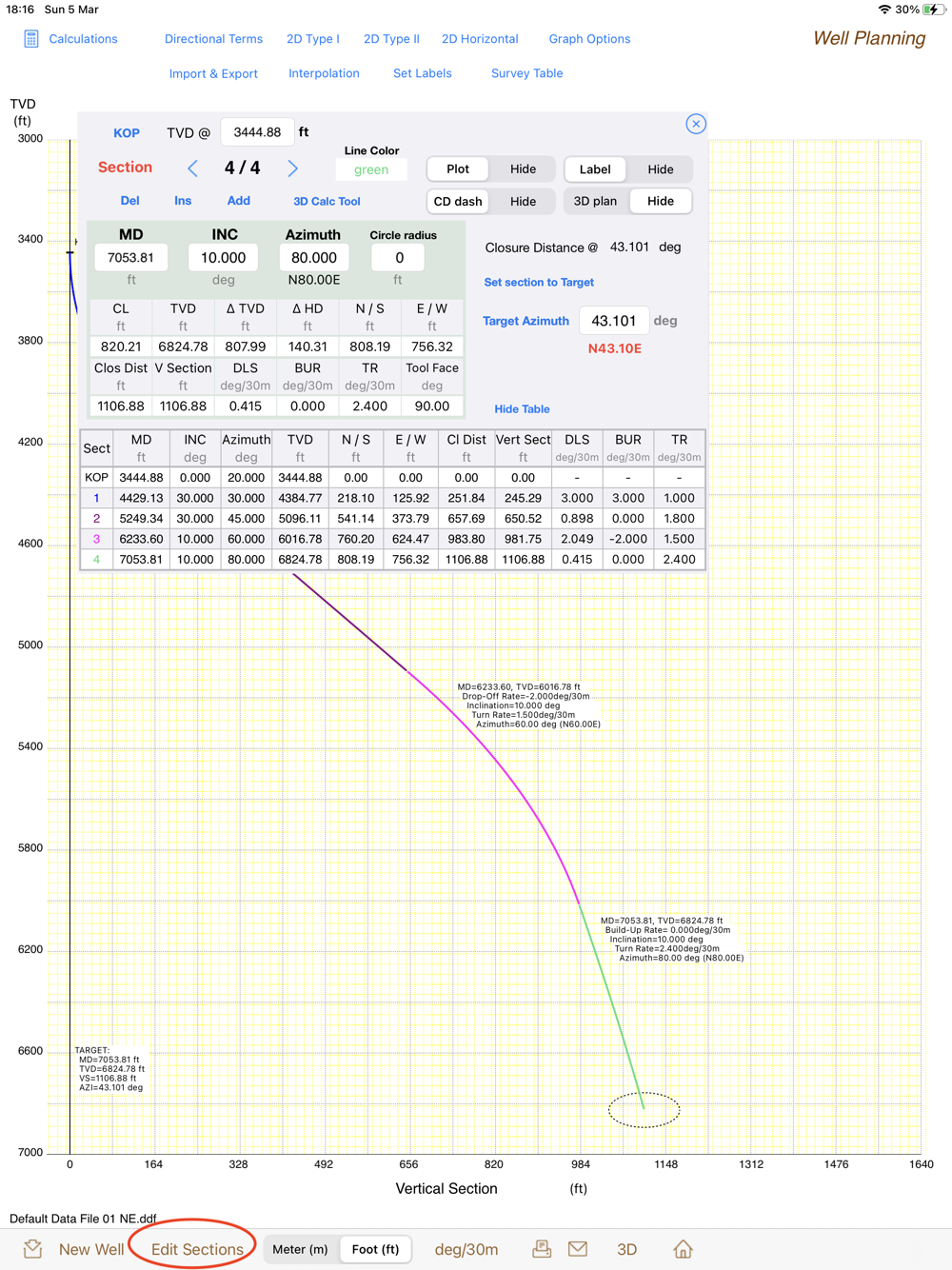Open the 3D view
This screenshot has width=952, height=1270.
[626, 1249]
